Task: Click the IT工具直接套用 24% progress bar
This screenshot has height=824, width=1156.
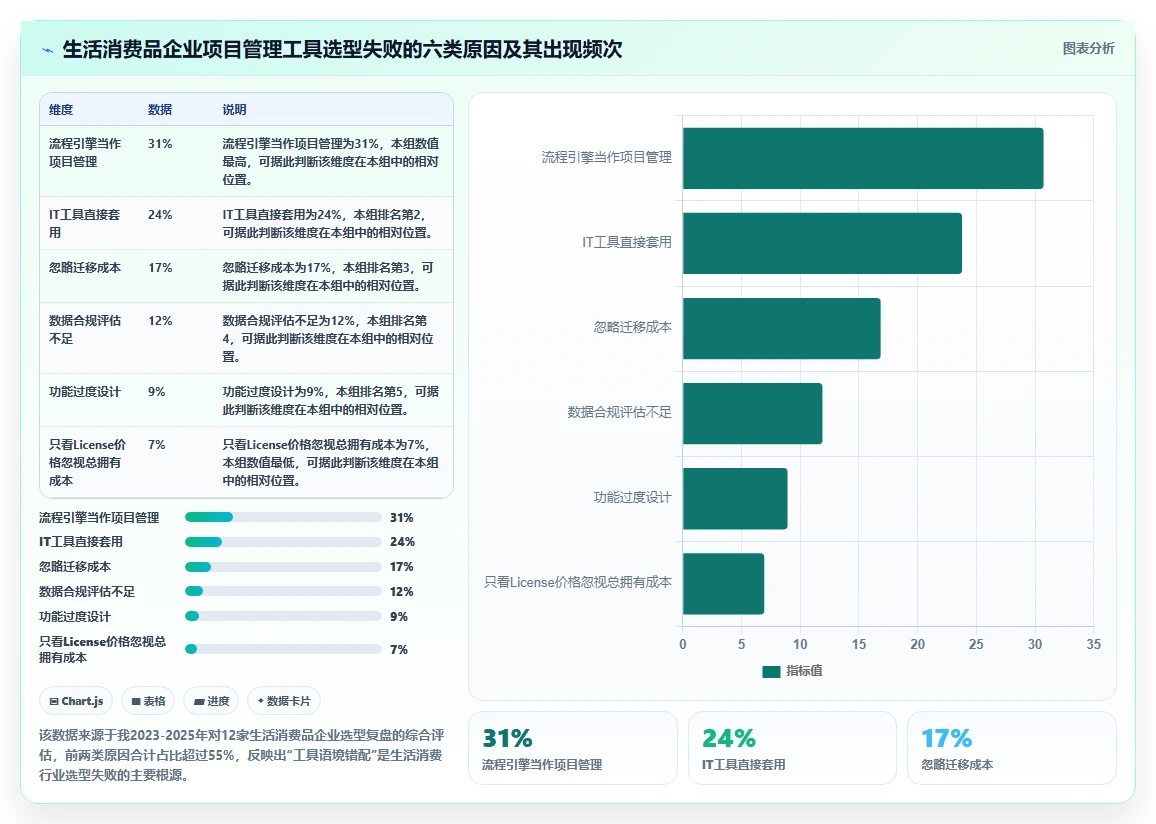Action: [283, 542]
